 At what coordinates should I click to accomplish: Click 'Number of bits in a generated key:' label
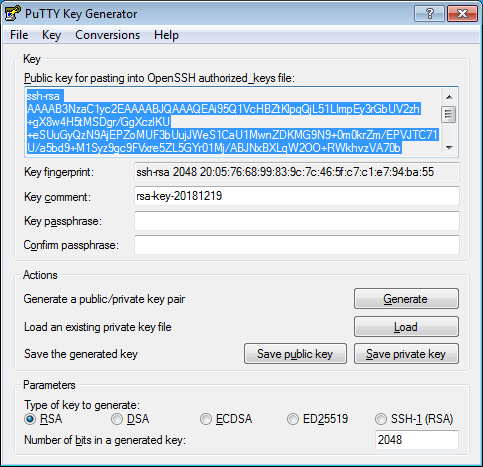click(x=105, y=440)
